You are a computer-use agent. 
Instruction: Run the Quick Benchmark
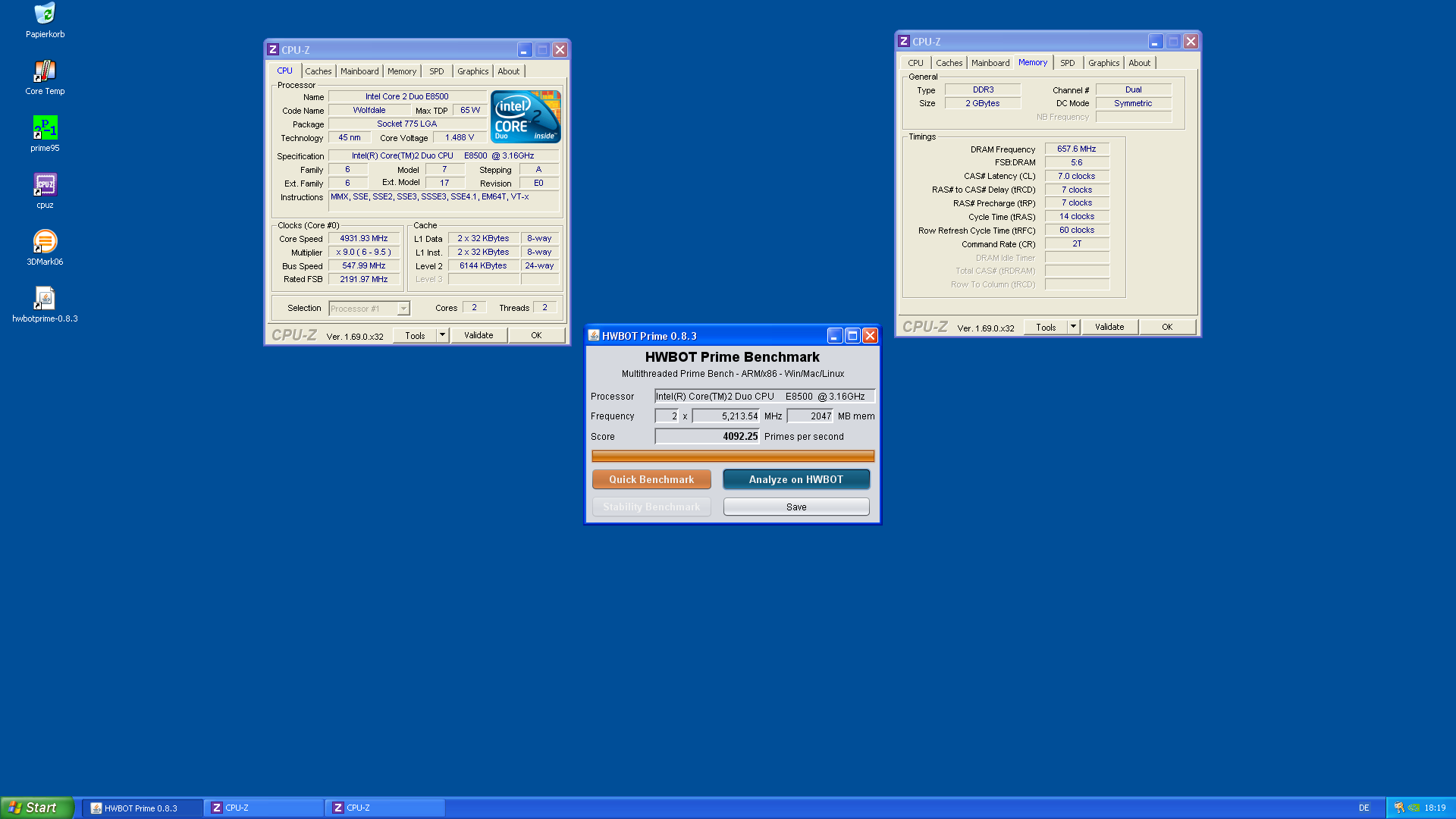pos(651,479)
